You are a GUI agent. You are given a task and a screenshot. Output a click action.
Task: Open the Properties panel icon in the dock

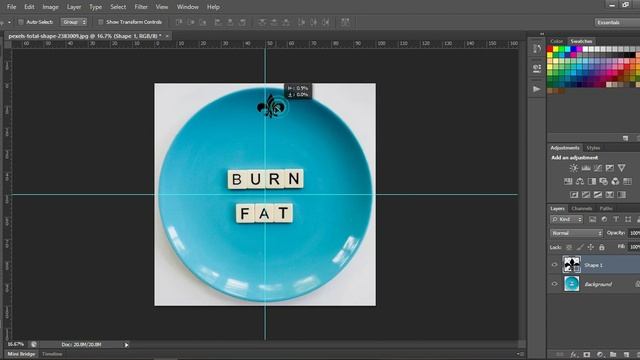click(x=537, y=69)
